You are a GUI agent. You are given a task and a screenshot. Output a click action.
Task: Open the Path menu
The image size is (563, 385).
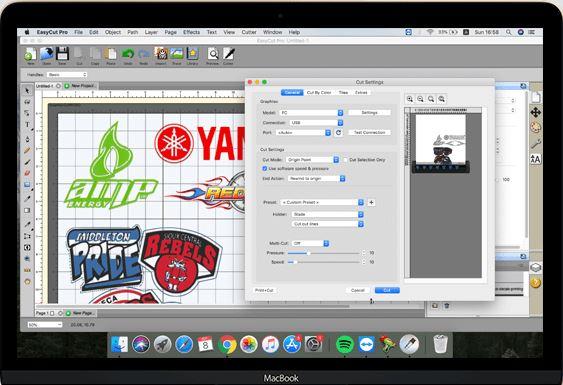pos(132,32)
